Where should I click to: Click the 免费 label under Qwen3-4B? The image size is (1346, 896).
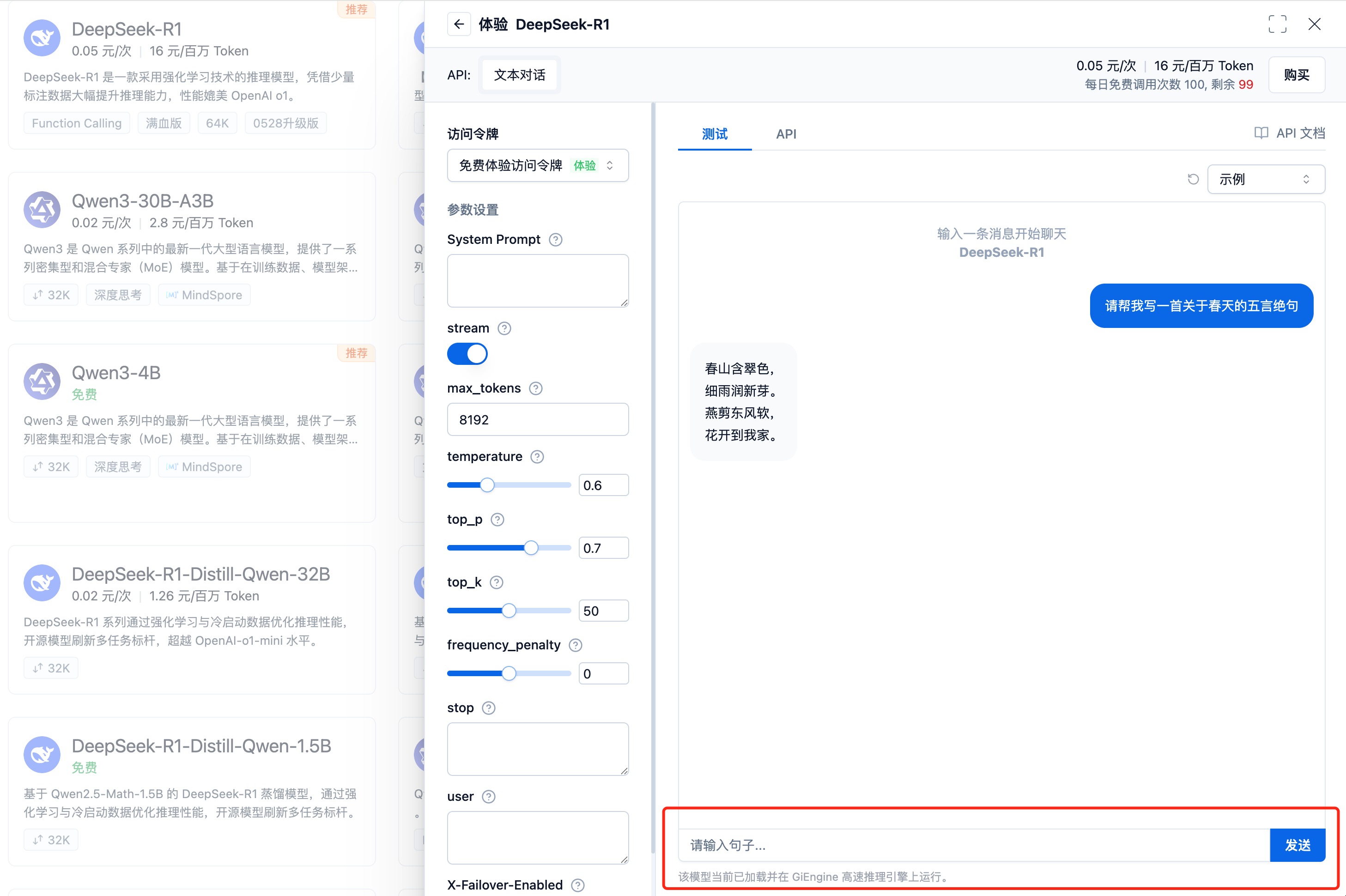tap(84, 394)
